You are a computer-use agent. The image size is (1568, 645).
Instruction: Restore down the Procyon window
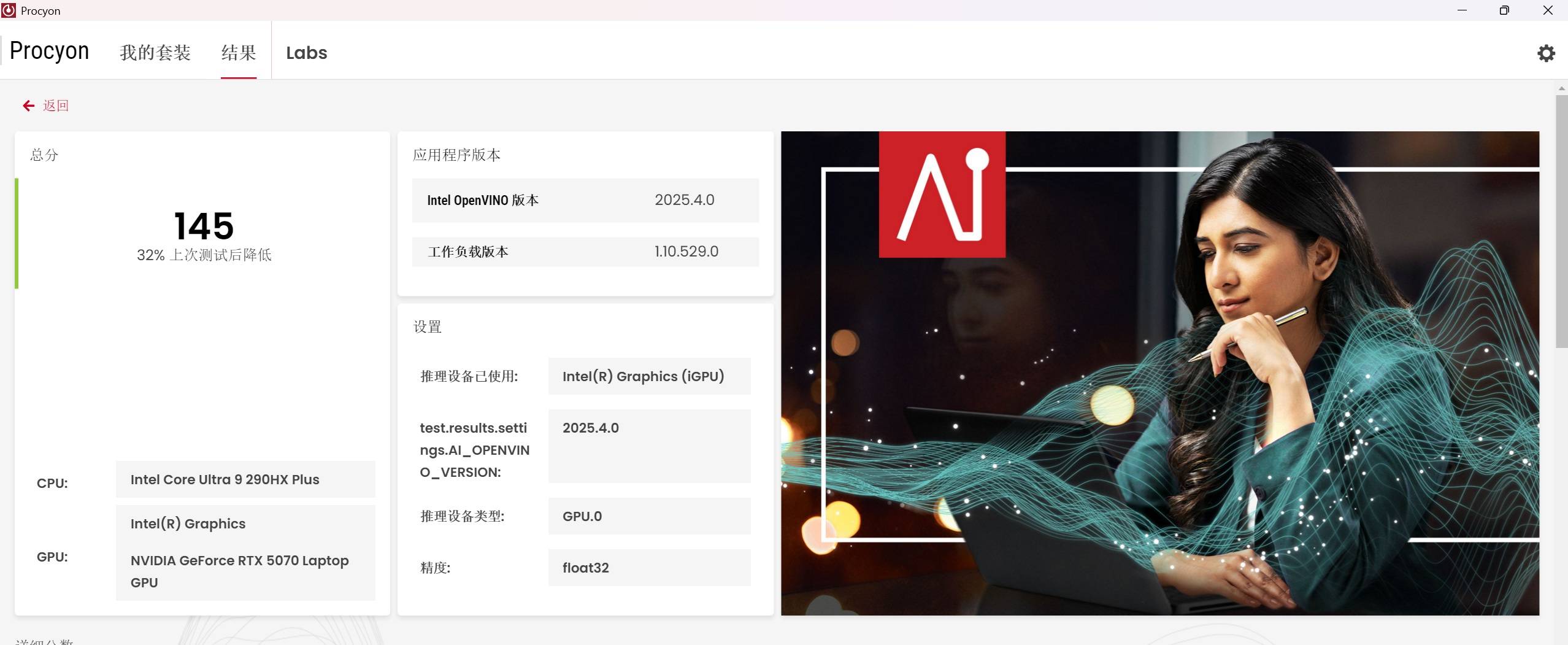tap(1504, 10)
